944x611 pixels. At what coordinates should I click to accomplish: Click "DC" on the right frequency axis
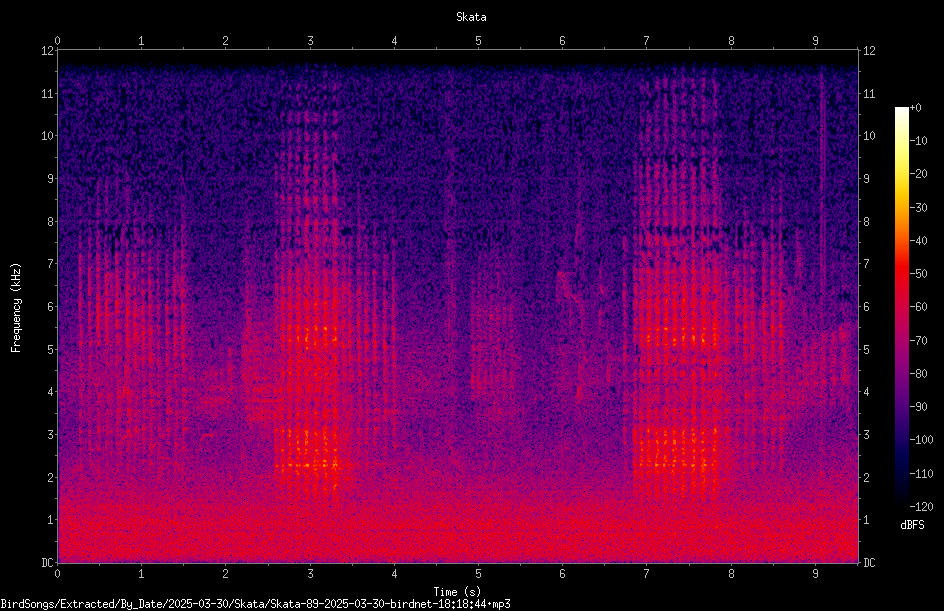(x=869, y=563)
